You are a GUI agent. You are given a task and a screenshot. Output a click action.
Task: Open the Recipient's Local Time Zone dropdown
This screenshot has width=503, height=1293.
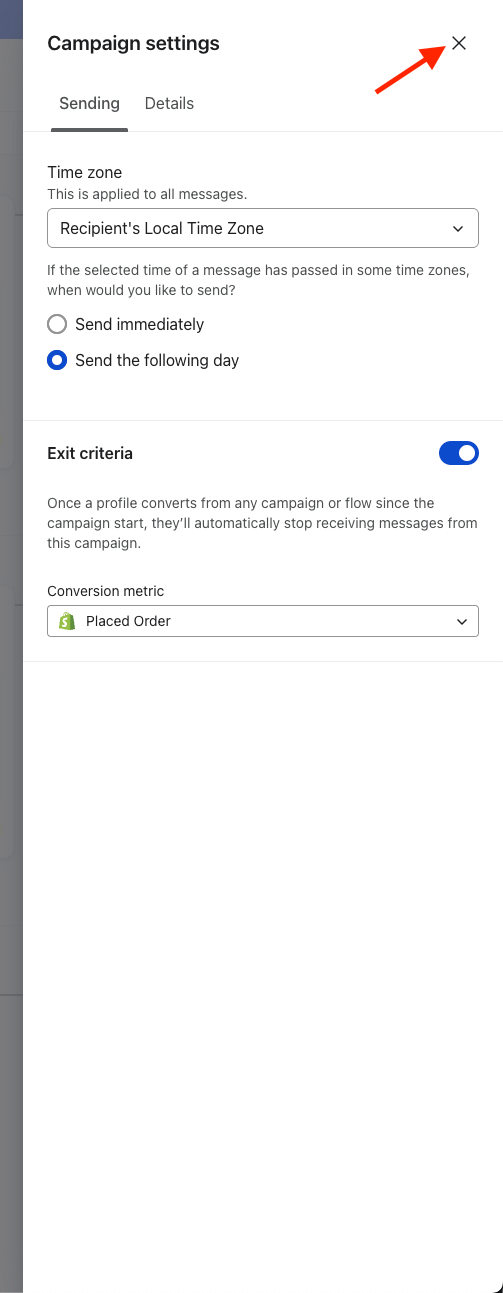[x=263, y=228]
